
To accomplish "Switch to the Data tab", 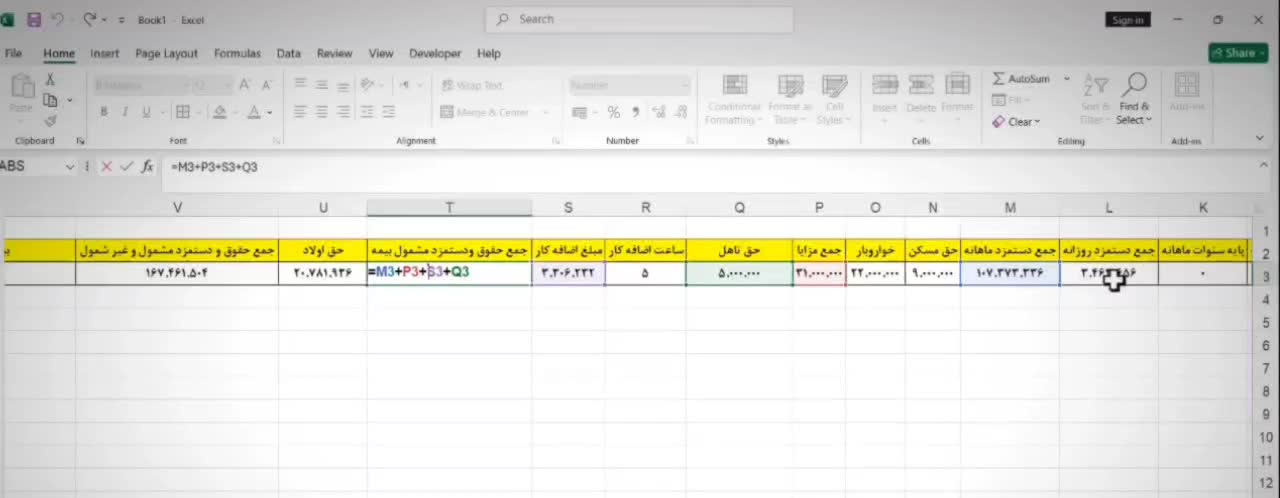I will point(288,53).
